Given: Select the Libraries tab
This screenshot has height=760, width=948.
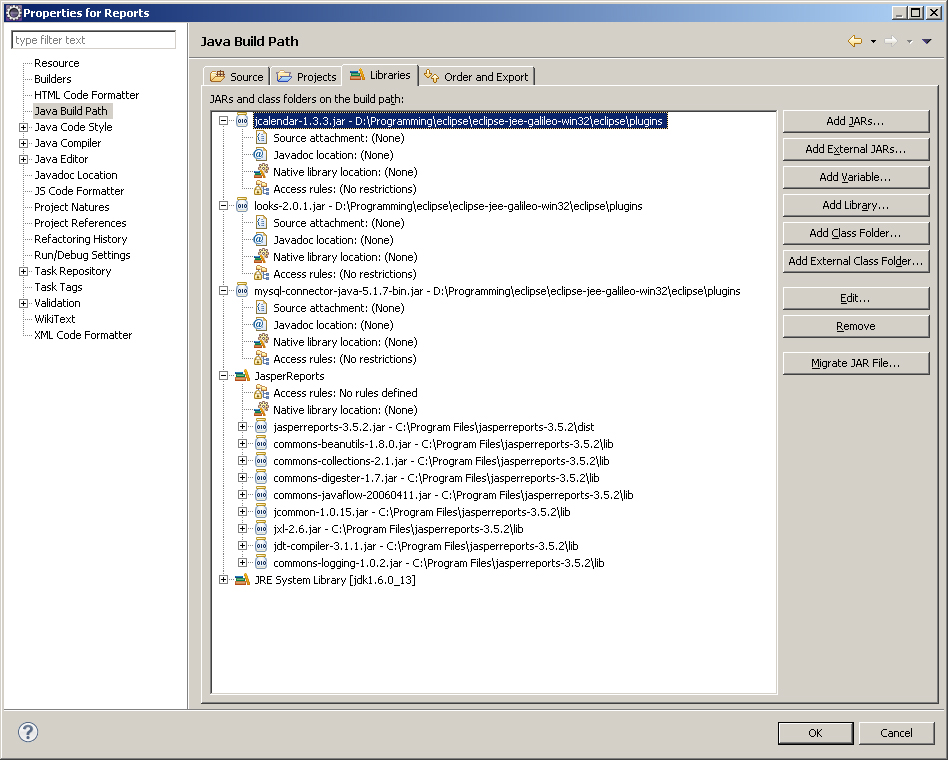Looking at the screenshot, I should tap(380, 75).
